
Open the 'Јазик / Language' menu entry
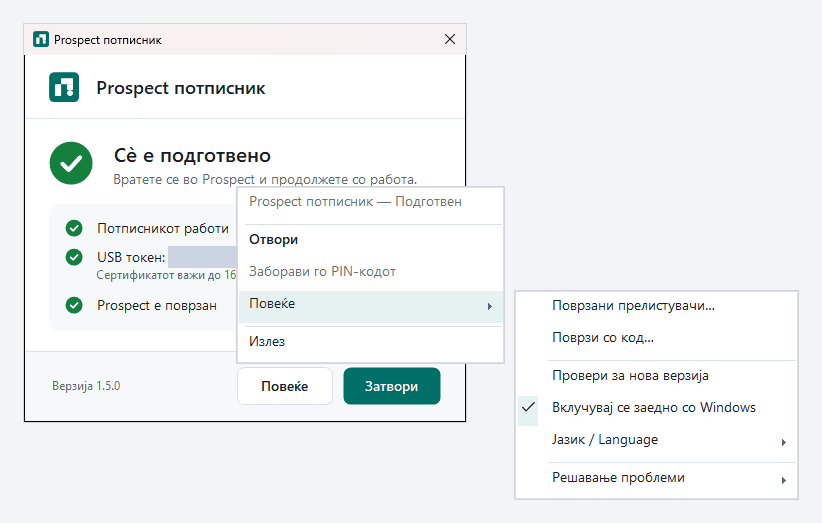point(657,440)
